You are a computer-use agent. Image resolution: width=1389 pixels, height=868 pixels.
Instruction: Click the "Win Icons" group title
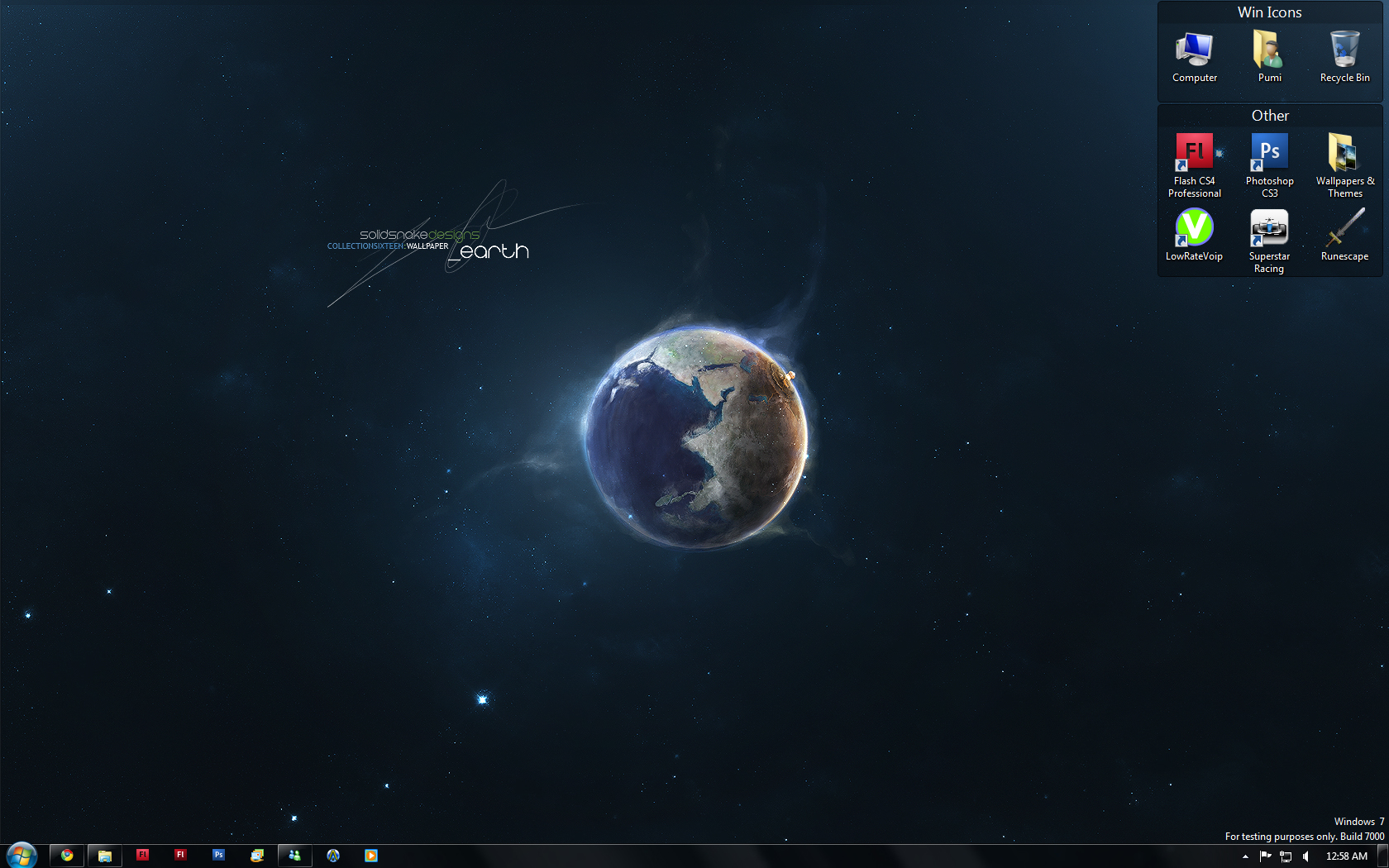tap(1269, 12)
